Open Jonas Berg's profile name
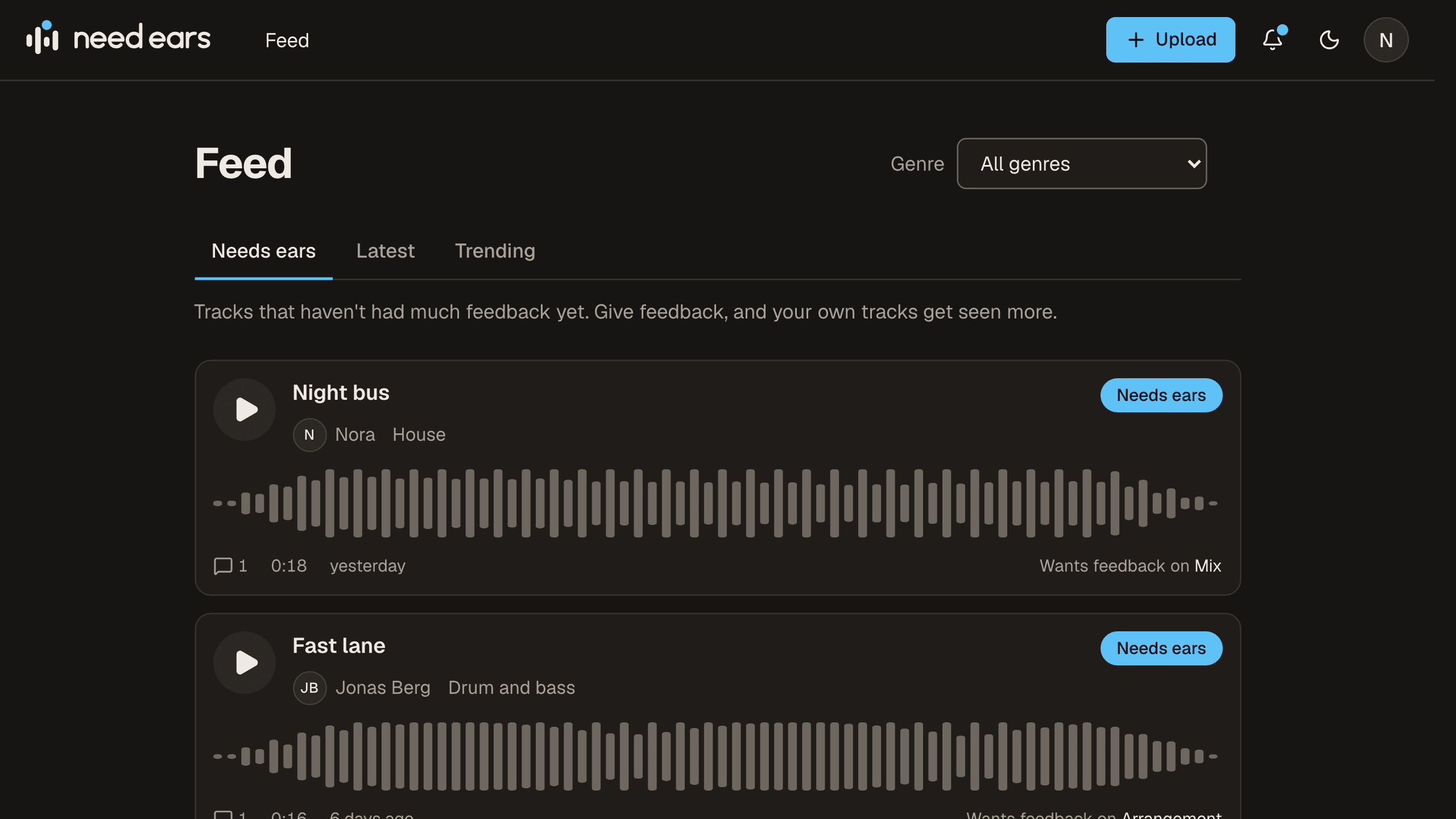 coord(383,688)
